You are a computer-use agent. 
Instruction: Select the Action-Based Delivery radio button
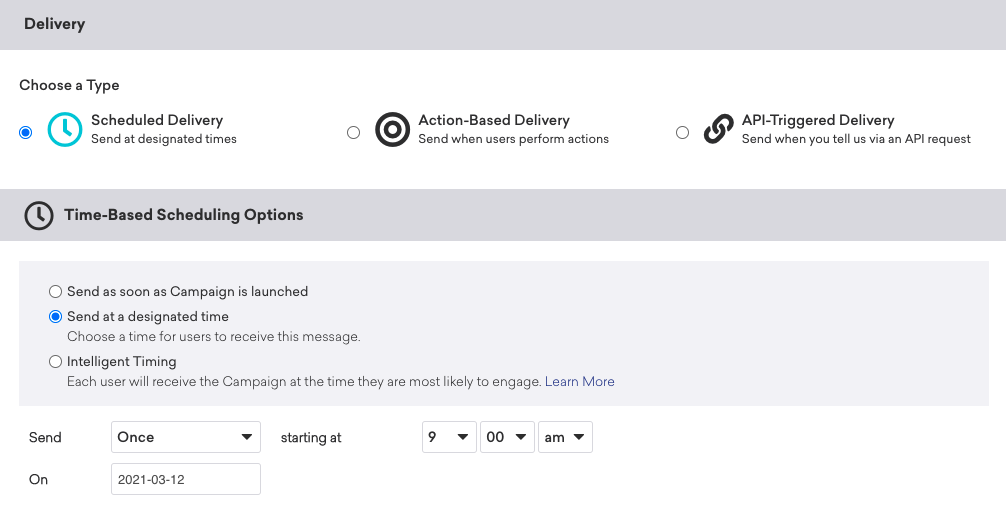(354, 132)
